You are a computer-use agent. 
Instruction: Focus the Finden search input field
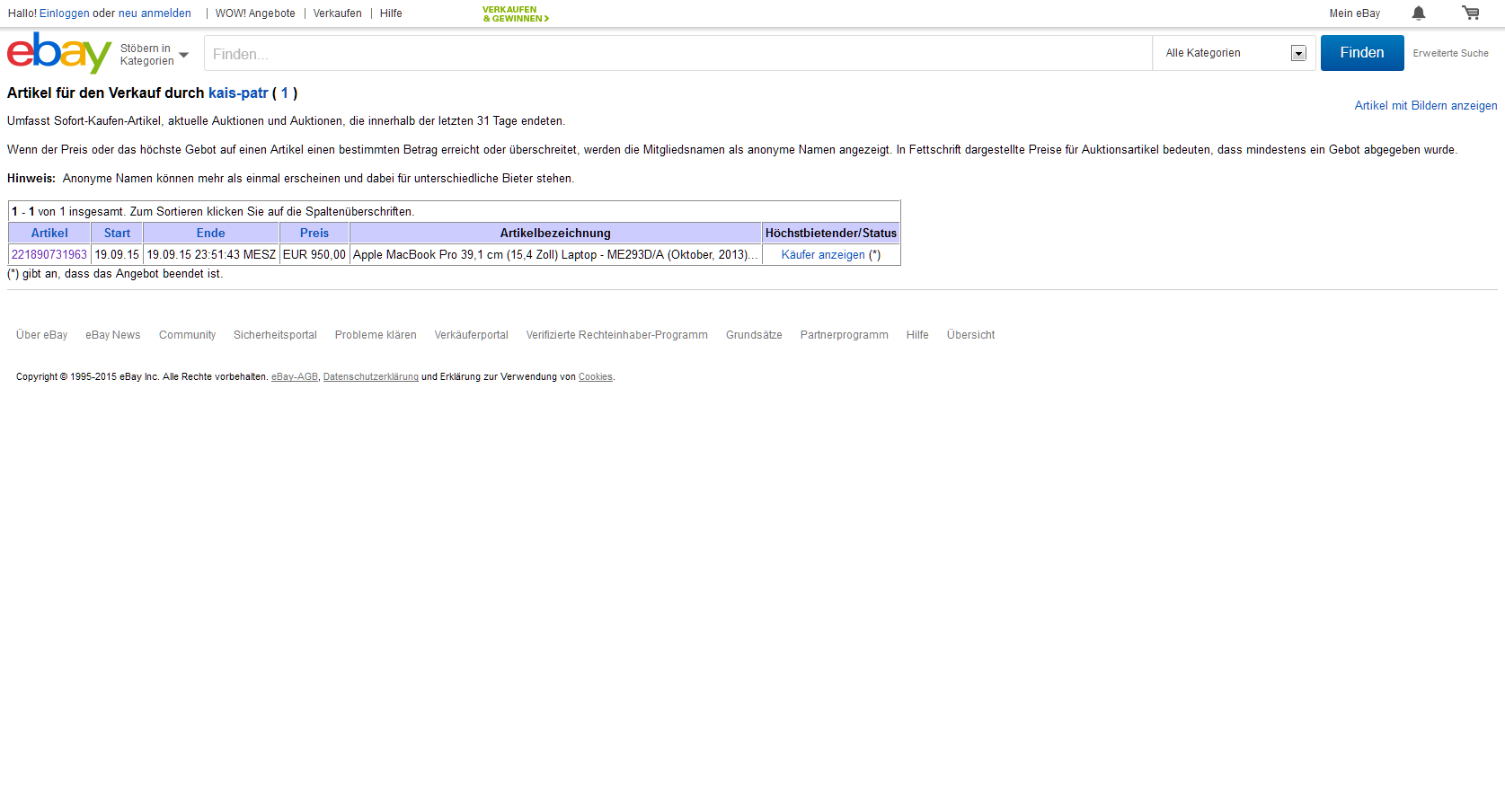677,54
